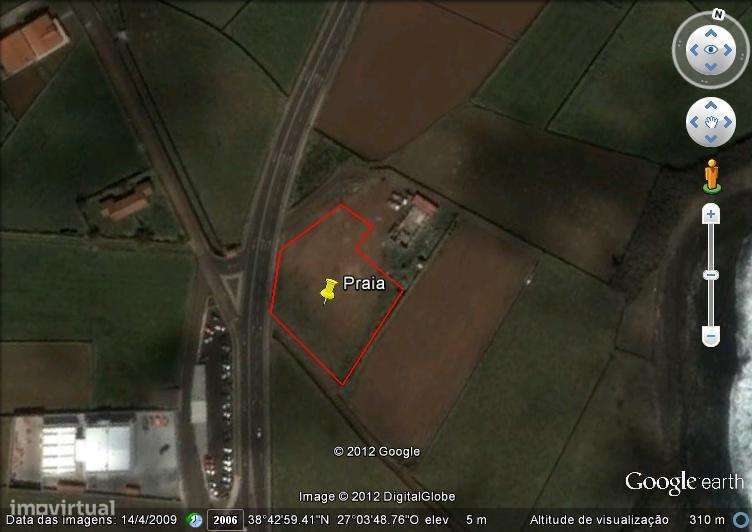Zoom in with the plus button
752x532 pixels.
tap(711, 214)
